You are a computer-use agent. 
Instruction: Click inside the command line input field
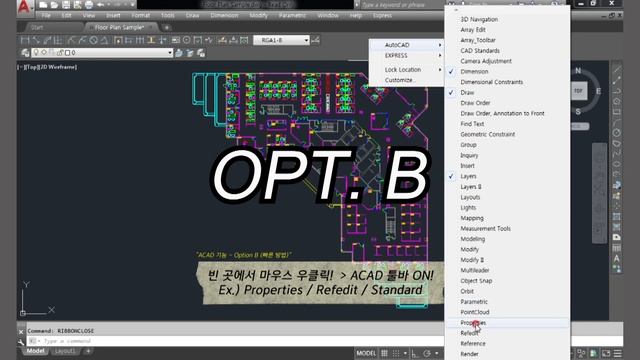(235, 341)
